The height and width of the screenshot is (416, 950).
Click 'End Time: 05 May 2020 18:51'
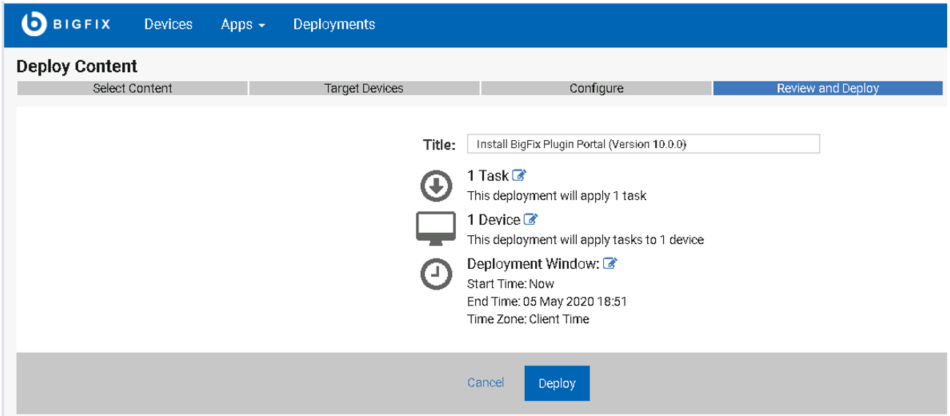click(547, 302)
